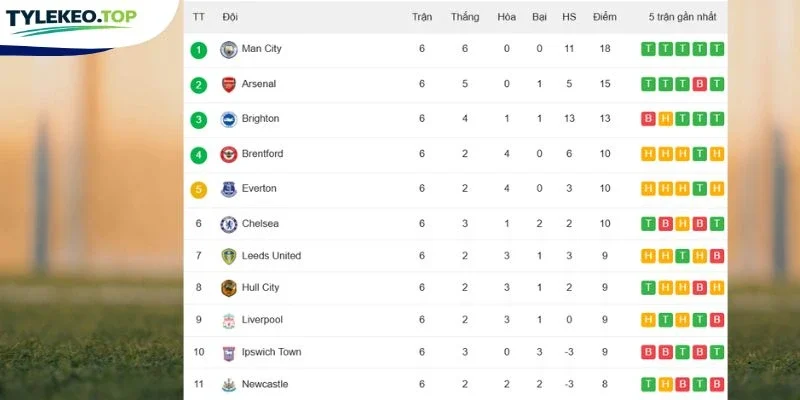The height and width of the screenshot is (400, 800).
Task: Select the Newcastle club badge
Action: [229, 385]
